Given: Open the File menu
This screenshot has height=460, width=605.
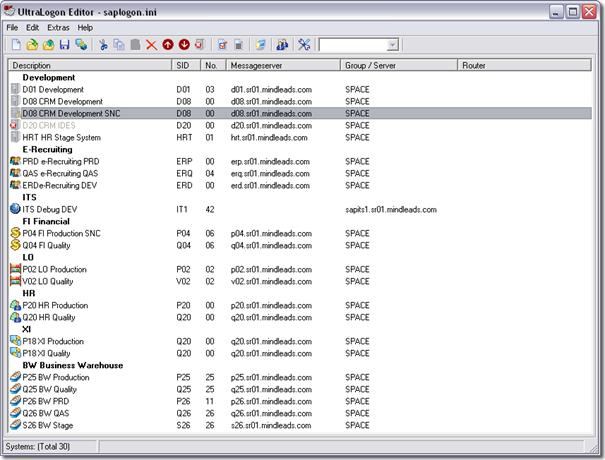Looking at the screenshot, I should click(12, 27).
